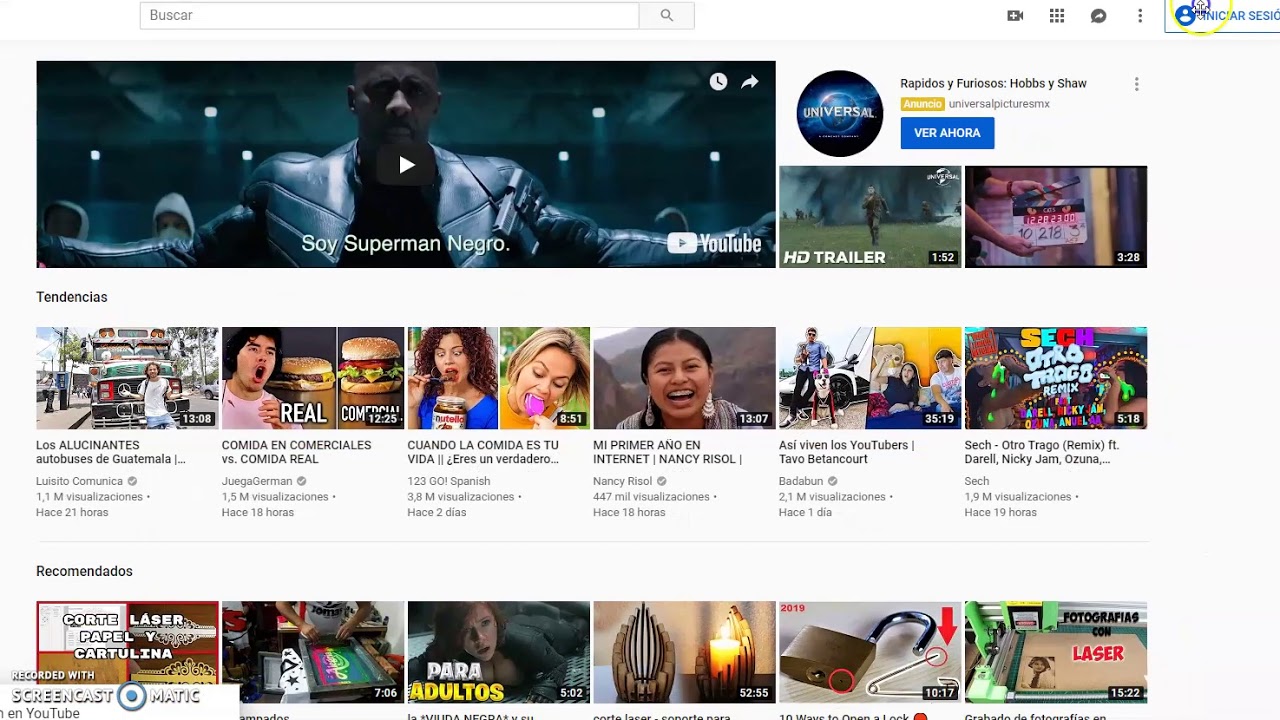Open universalpicturesmx channel link
1280x720 pixels.
[x=999, y=104]
